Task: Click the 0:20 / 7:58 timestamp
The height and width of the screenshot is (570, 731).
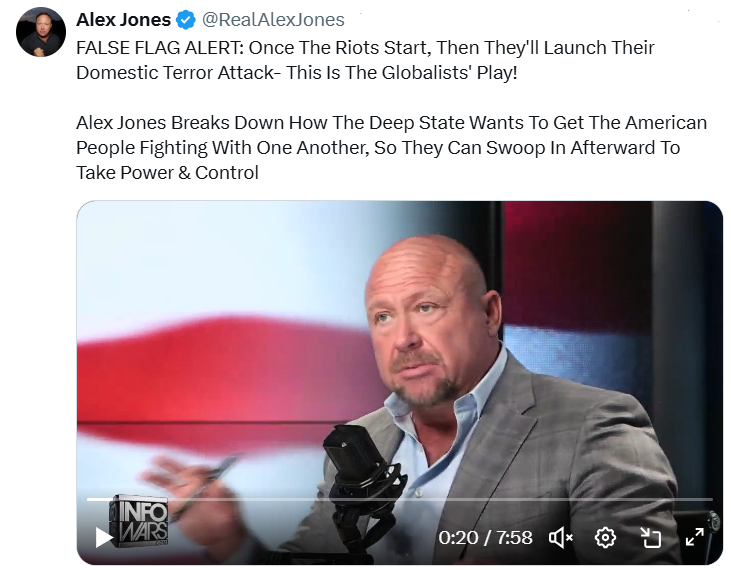Action: click(485, 538)
